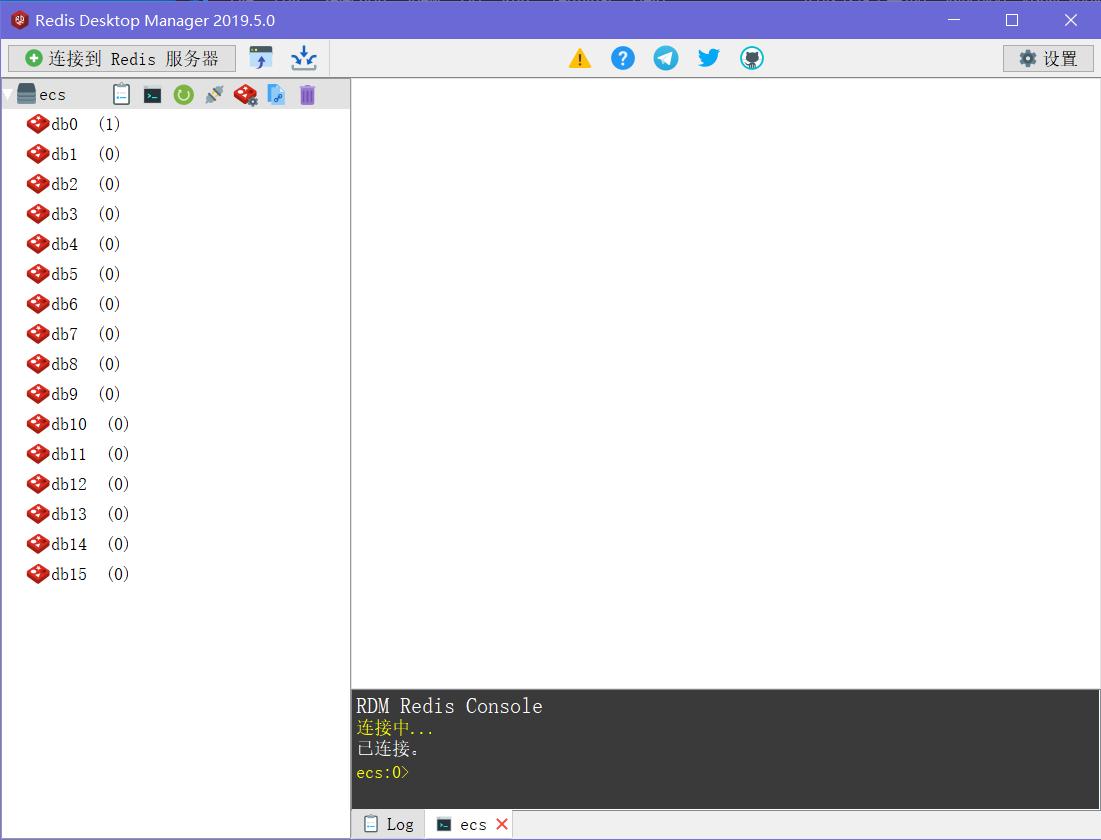The width and height of the screenshot is (1101, 840).
Task: Open the blue help question mark icon
Action: (623, 58)
